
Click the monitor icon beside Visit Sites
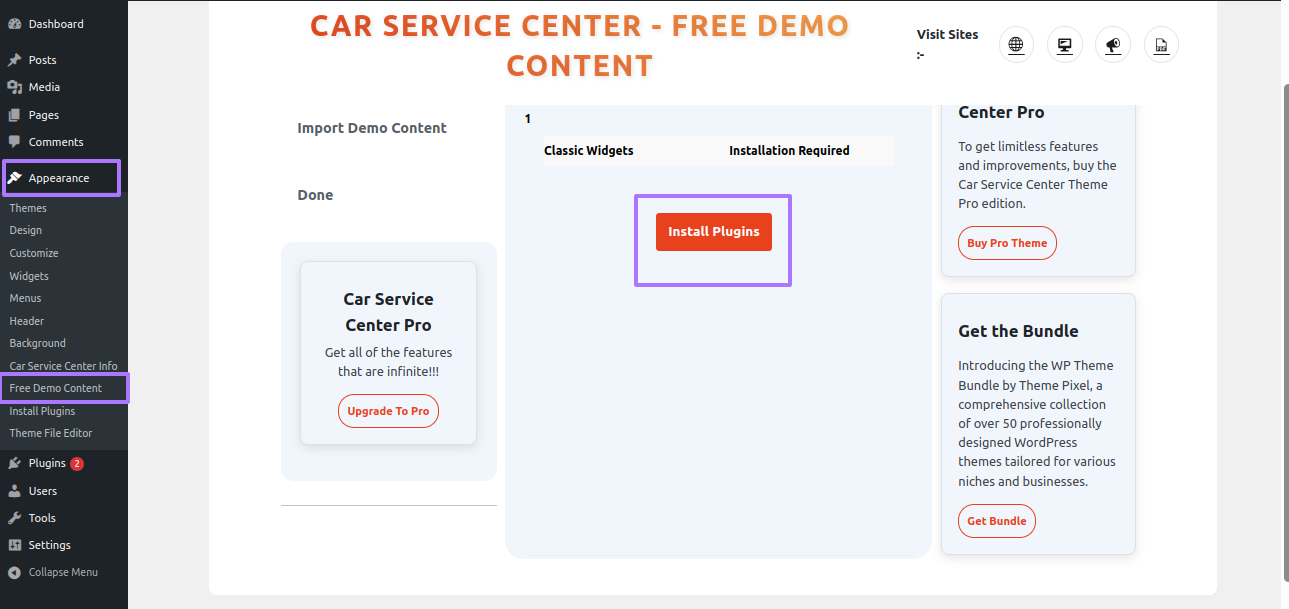tap(1065, 44)
